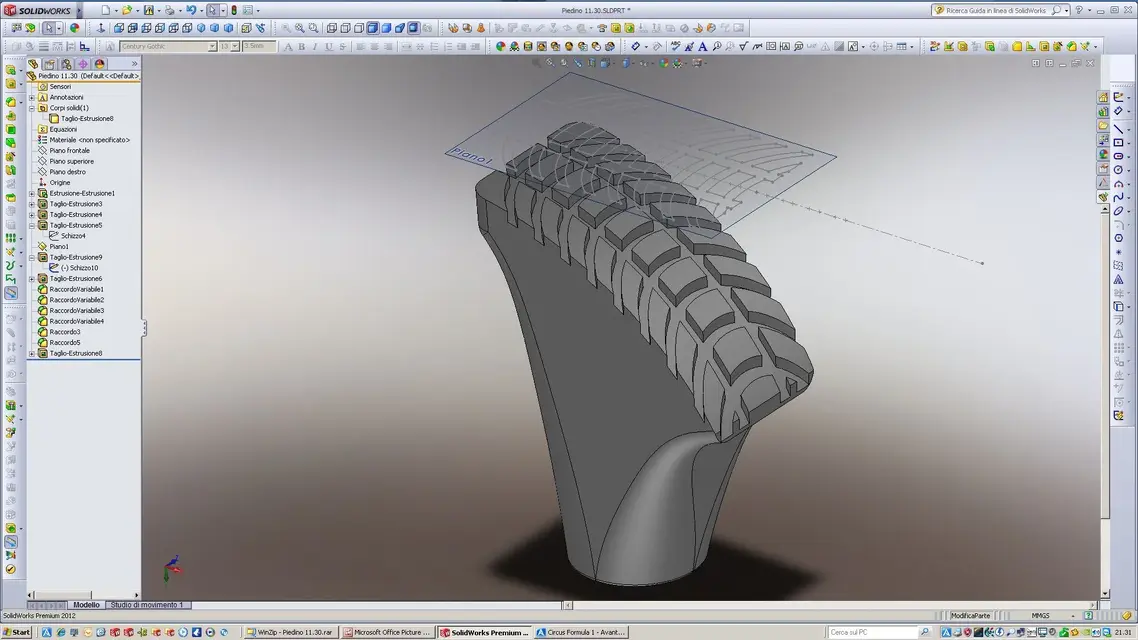The width and height of the screenshot is (1138, 640).
Task: Toggle Shadows in shaded mode icon
Action: (x=413, y=28)
